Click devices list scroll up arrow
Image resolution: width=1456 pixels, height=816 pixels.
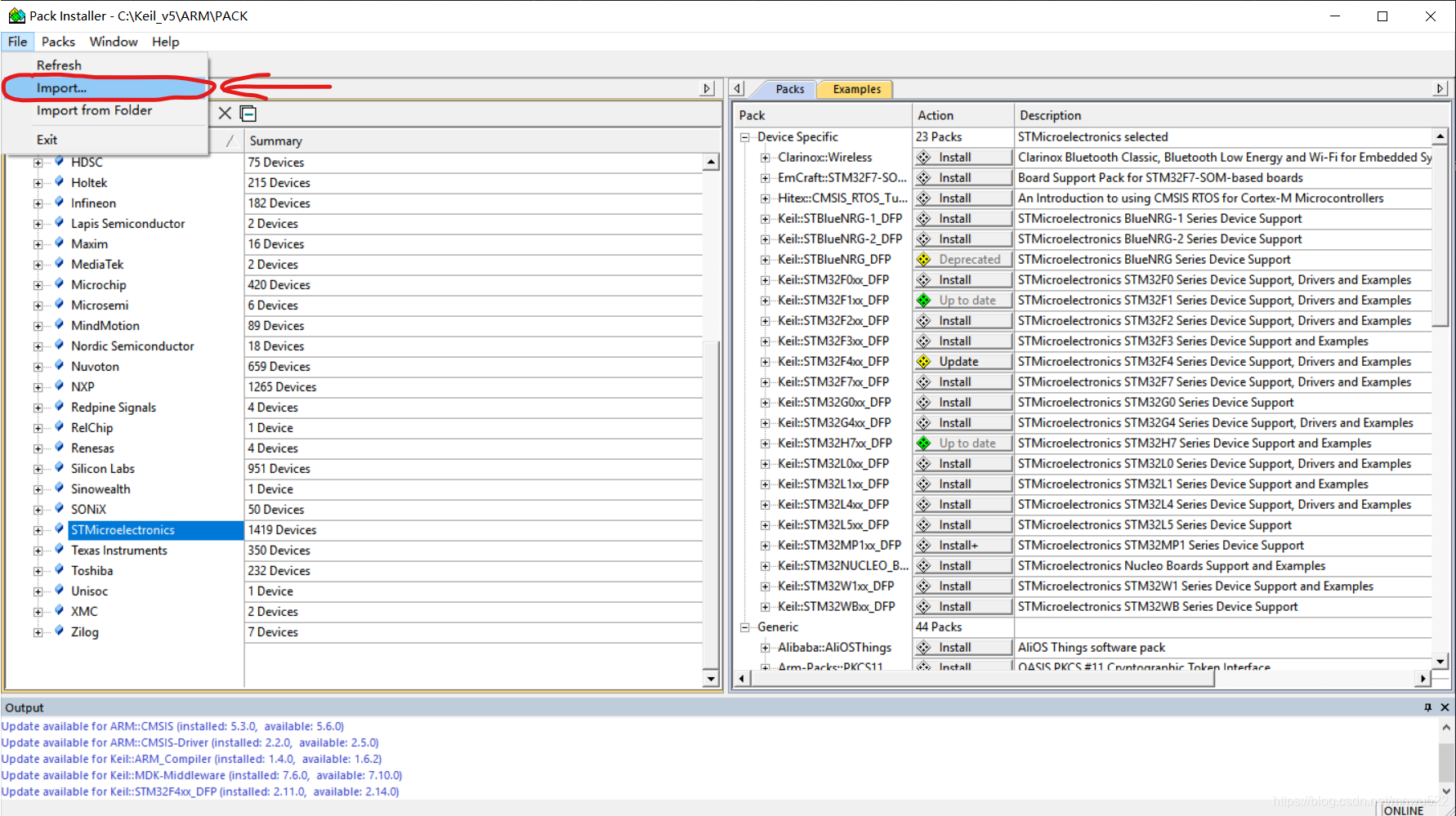711,163
